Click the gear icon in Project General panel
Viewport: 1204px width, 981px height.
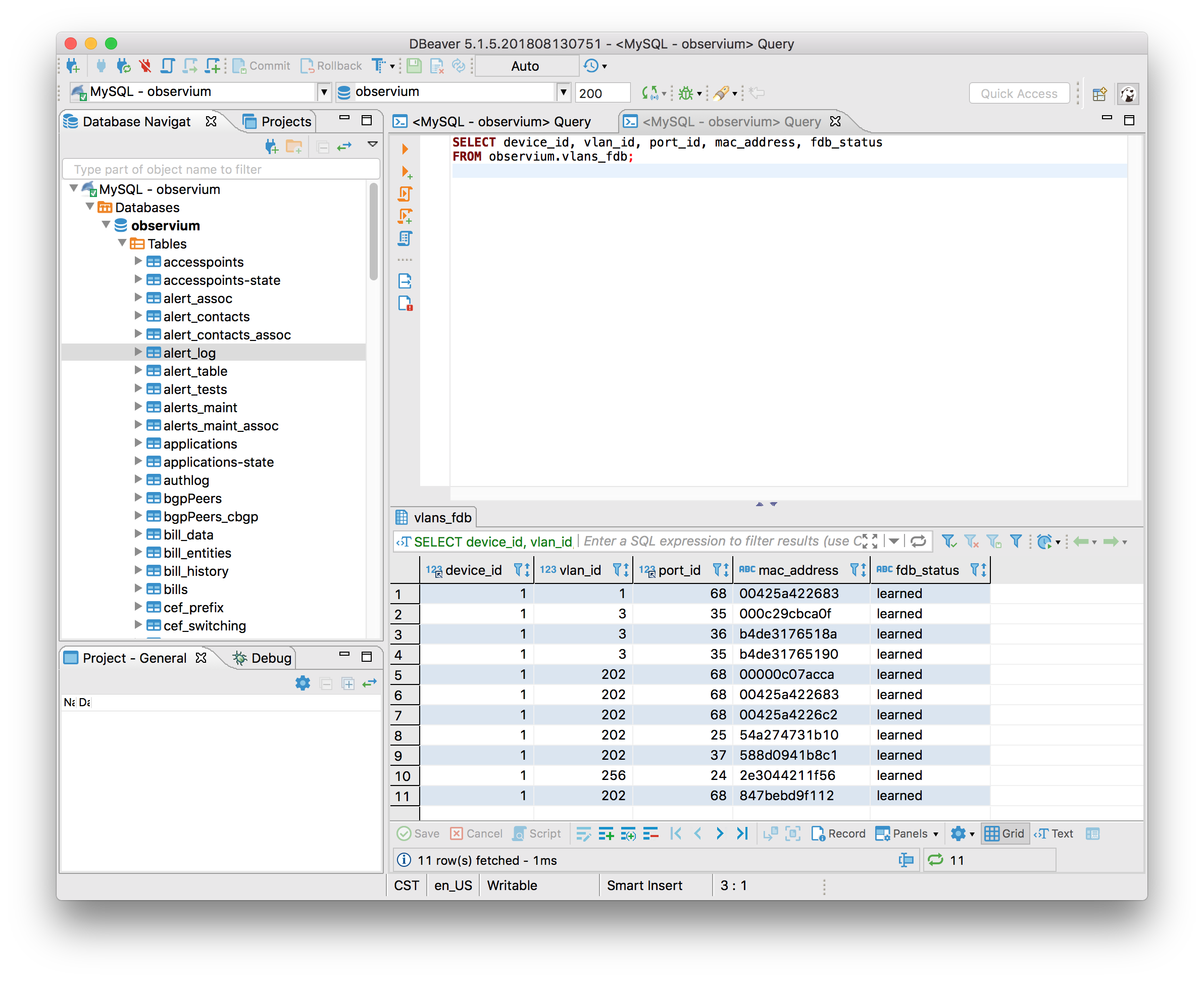click(x=303, y=683)
